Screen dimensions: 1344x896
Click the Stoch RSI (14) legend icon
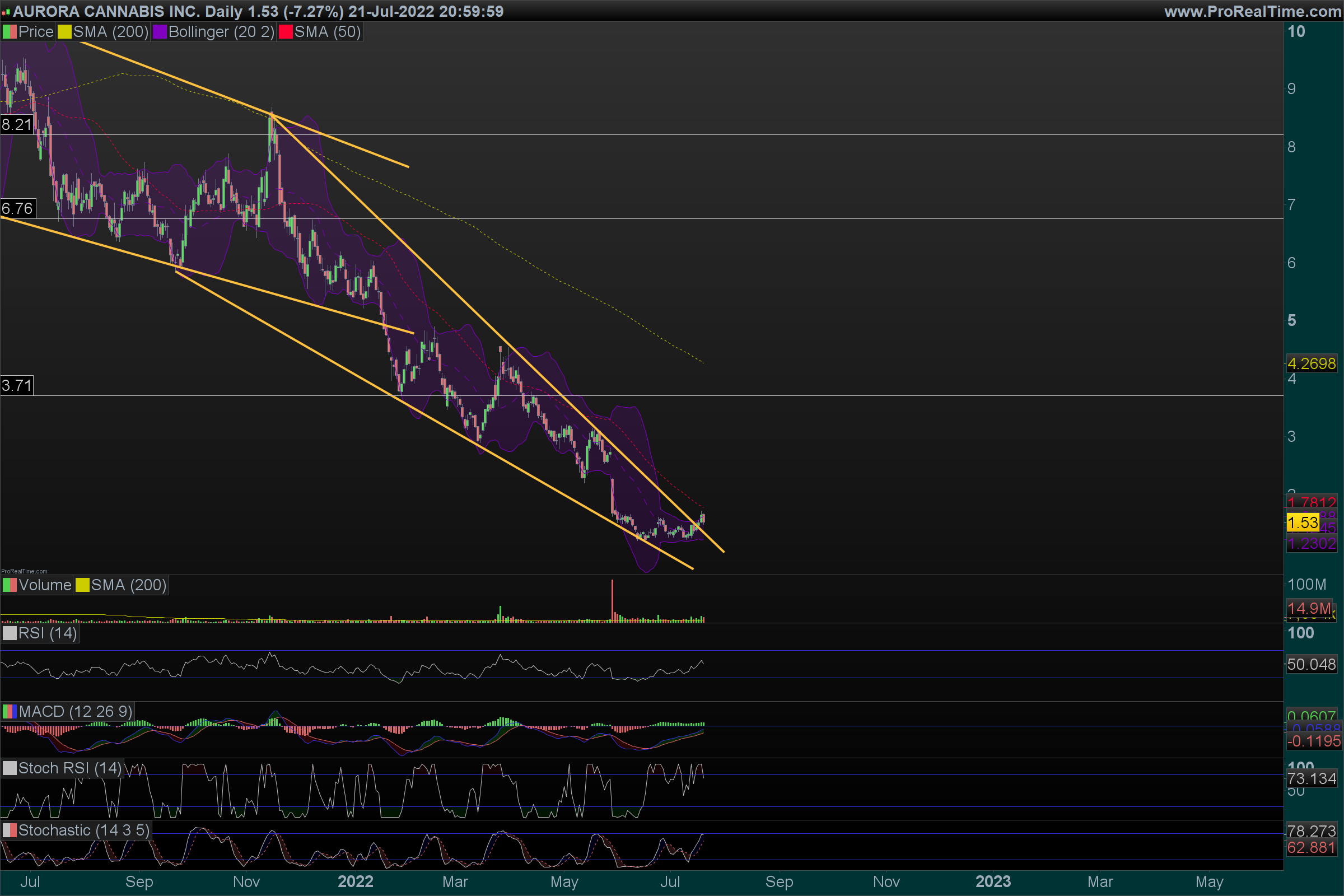[x=10, y=768]
